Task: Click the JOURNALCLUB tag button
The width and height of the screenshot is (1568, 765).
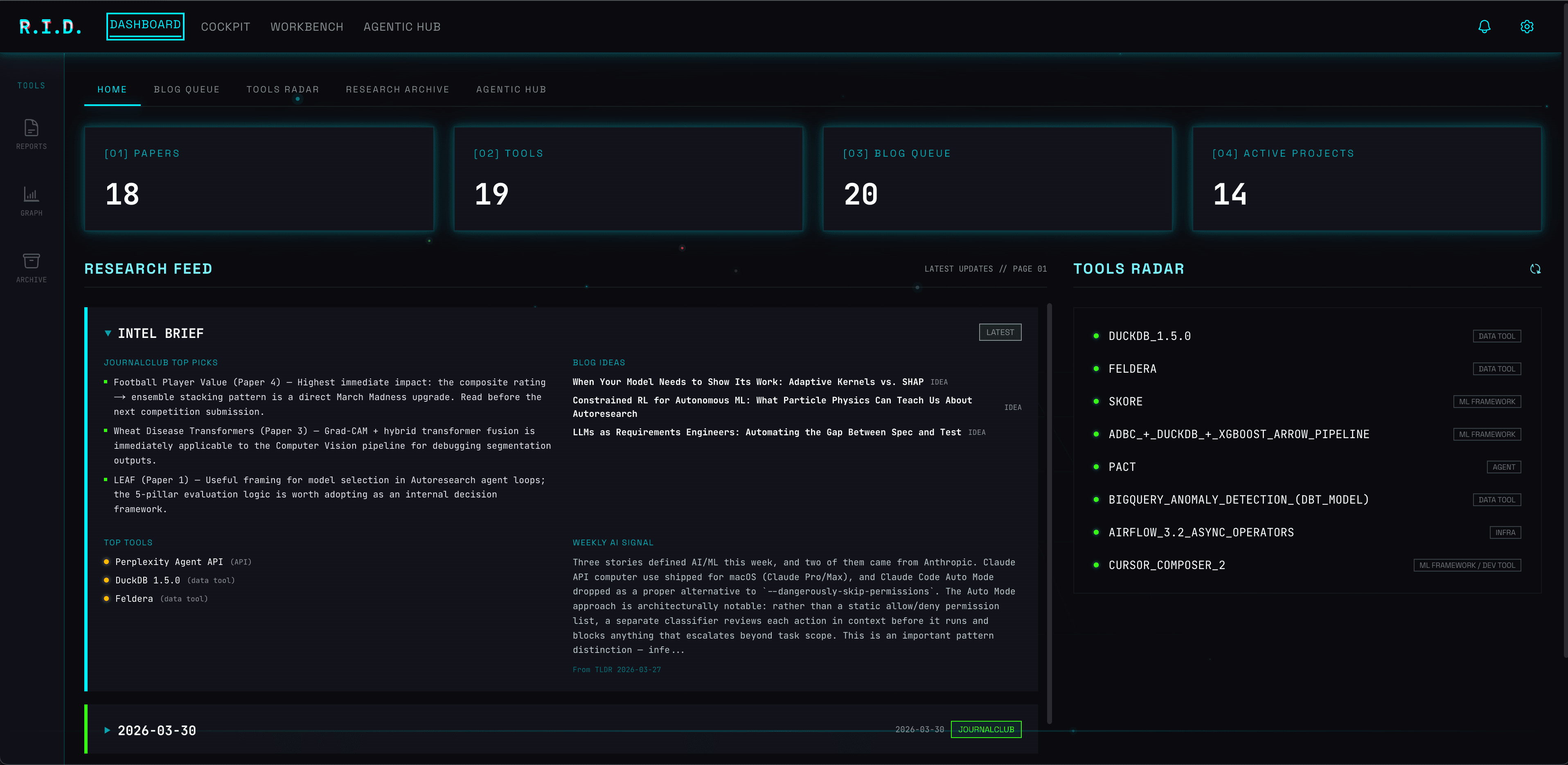Action: [986, 729]
